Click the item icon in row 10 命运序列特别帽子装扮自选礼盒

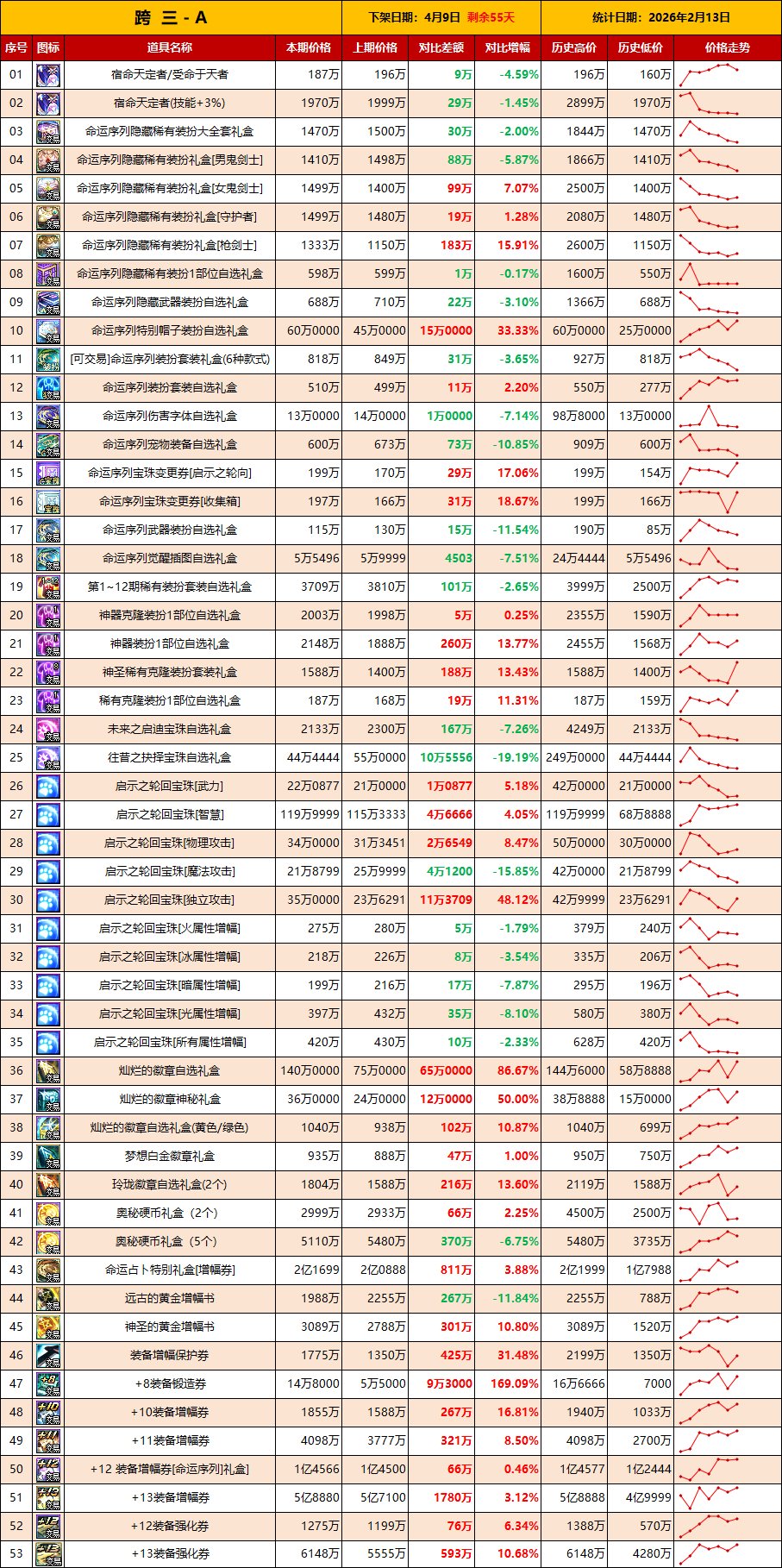point(48,331)
